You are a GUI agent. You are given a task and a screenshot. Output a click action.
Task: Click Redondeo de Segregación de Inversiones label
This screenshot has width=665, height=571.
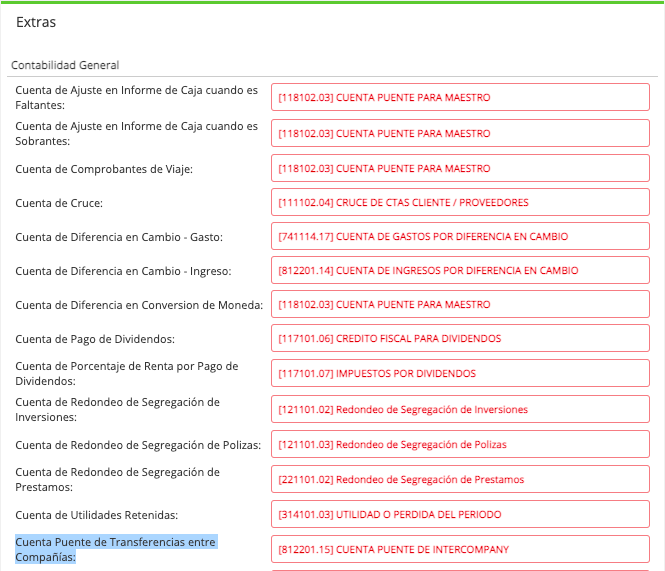[117, 409]
